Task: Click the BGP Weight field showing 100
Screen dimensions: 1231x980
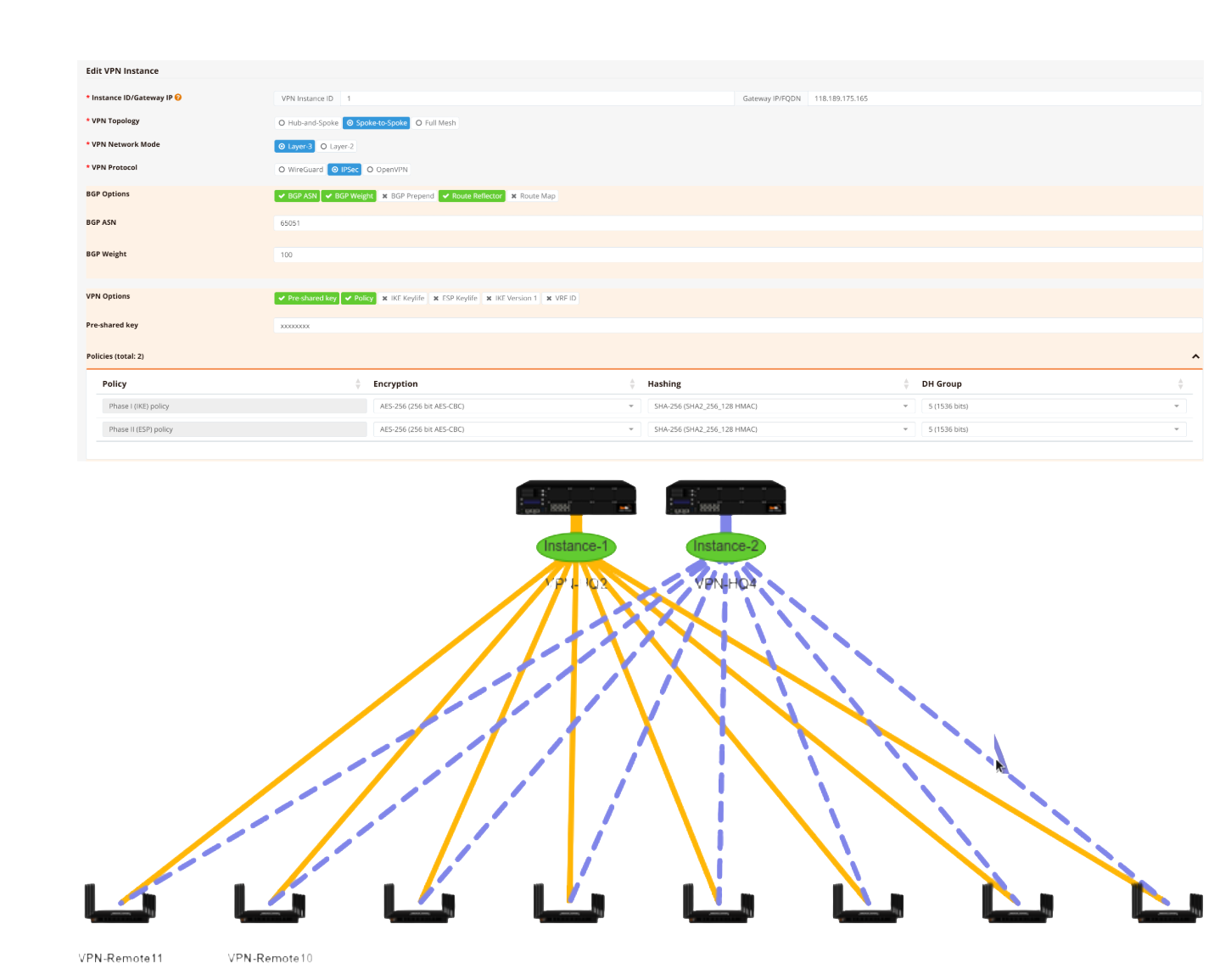Action: point(737,255)
